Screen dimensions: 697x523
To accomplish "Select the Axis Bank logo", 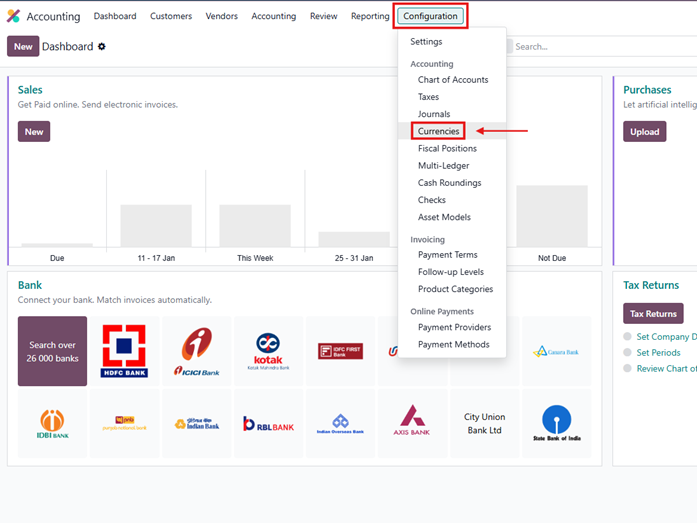I will (412, 423).
